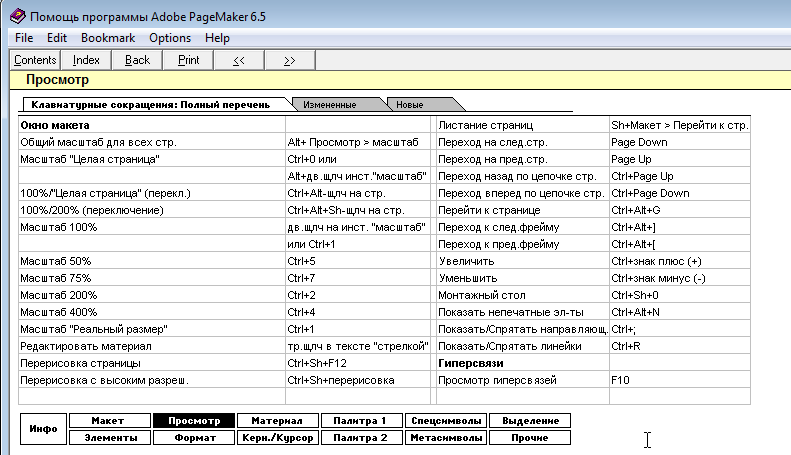Click the 'Масштаб 75%' cell
Image resolution: width=791 pixels, height=455 pixels.
[x=152, y=278]
